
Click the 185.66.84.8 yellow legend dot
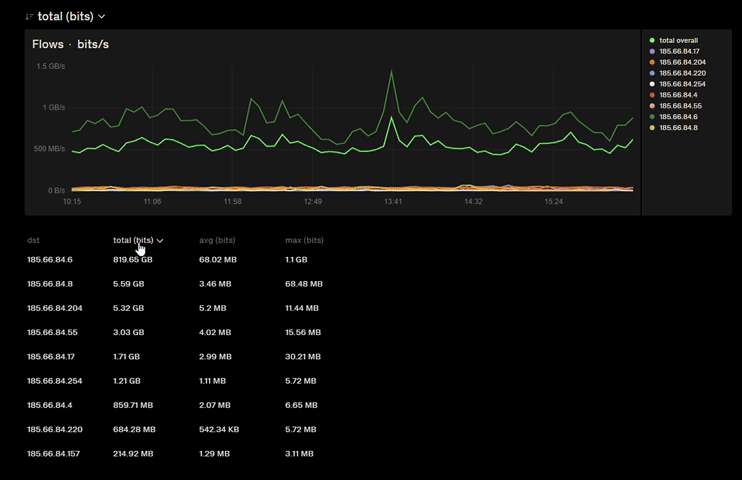[653, 128]
